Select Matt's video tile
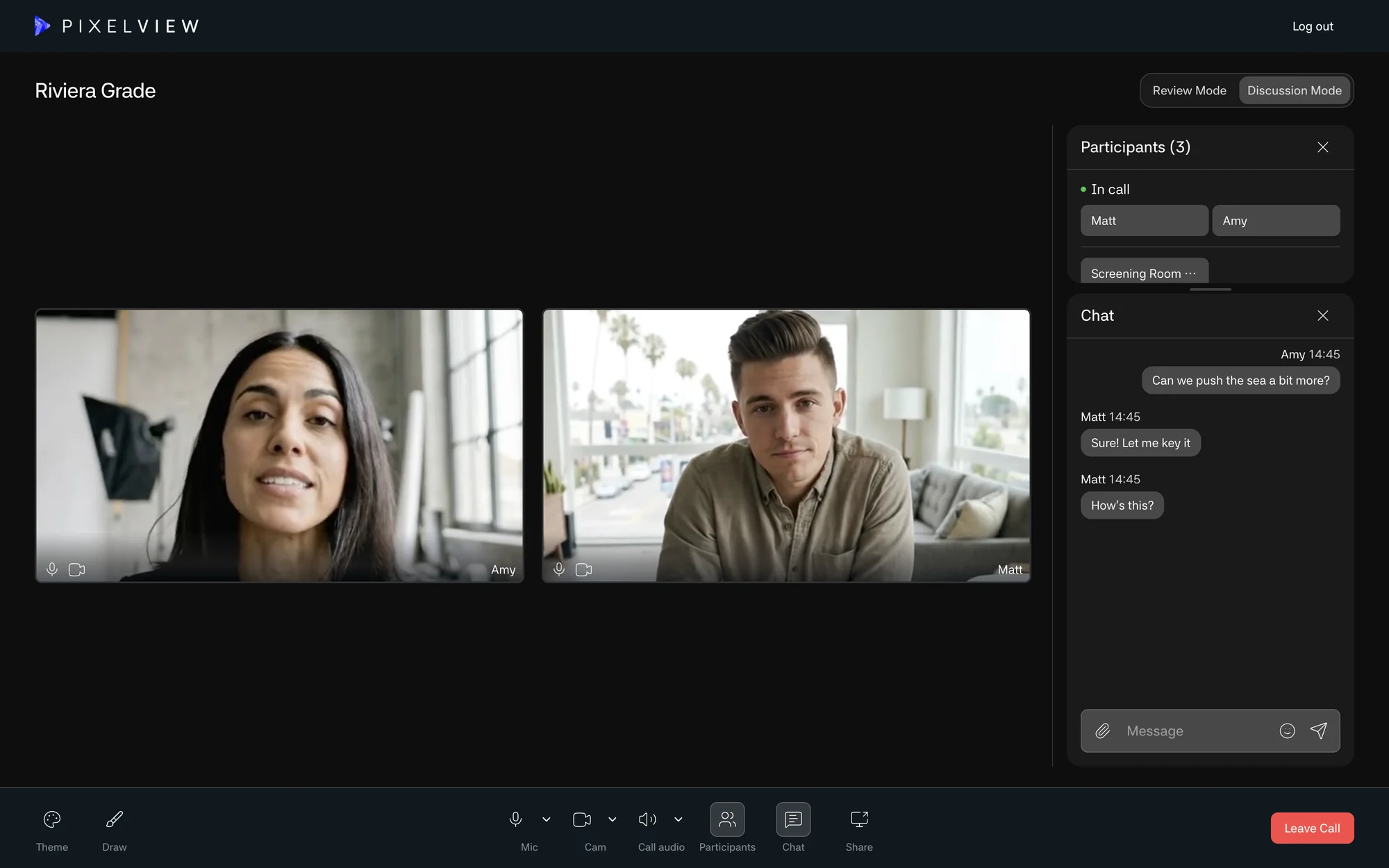The height and width of the screenshot is (868, 1389). click(x=786, y=445)
